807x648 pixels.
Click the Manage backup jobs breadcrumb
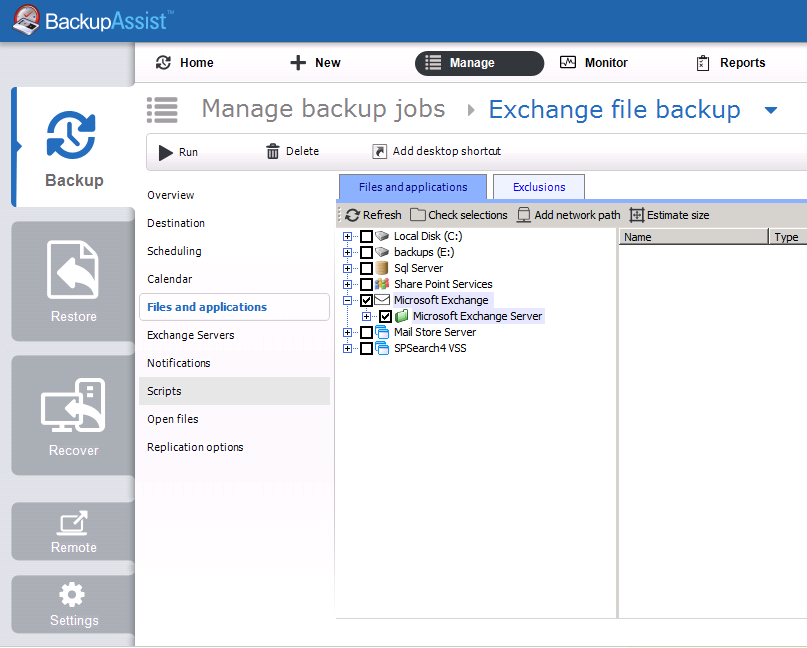(323, 109)
